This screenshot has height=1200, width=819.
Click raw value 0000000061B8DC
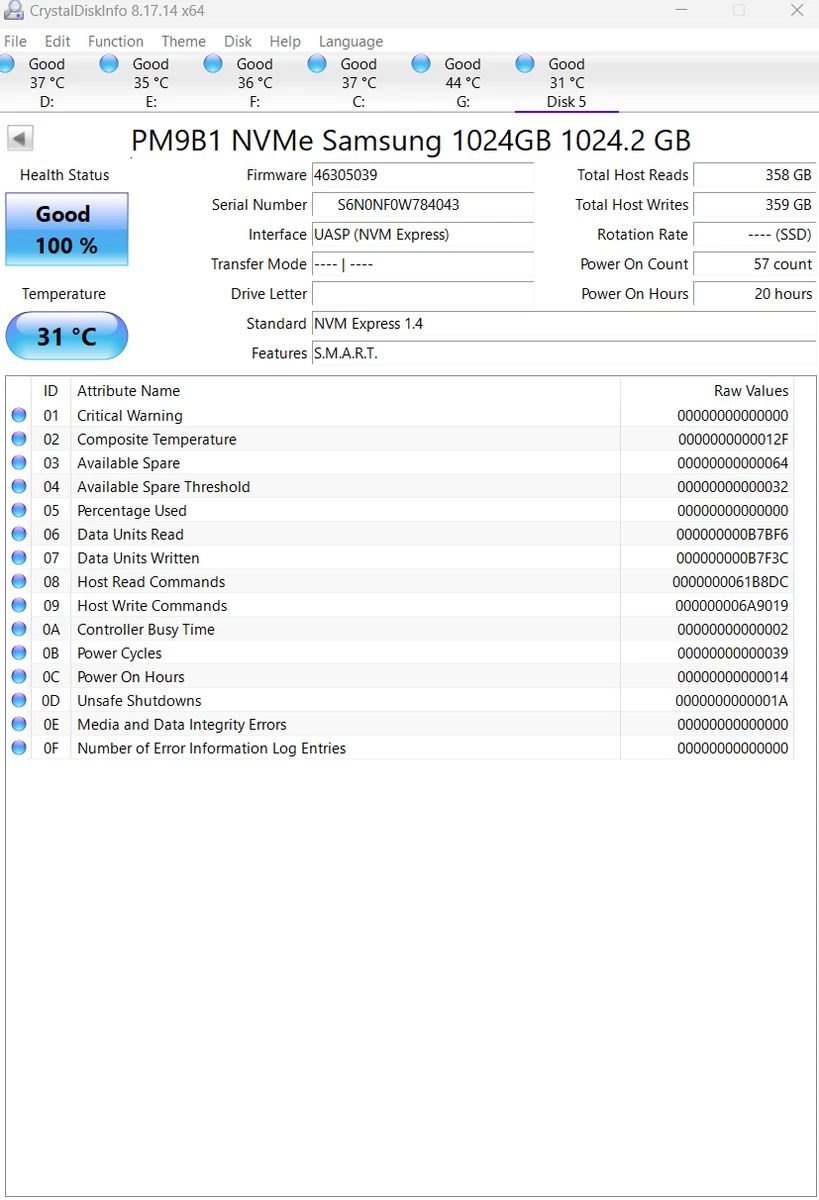click(x=730, y=582)
